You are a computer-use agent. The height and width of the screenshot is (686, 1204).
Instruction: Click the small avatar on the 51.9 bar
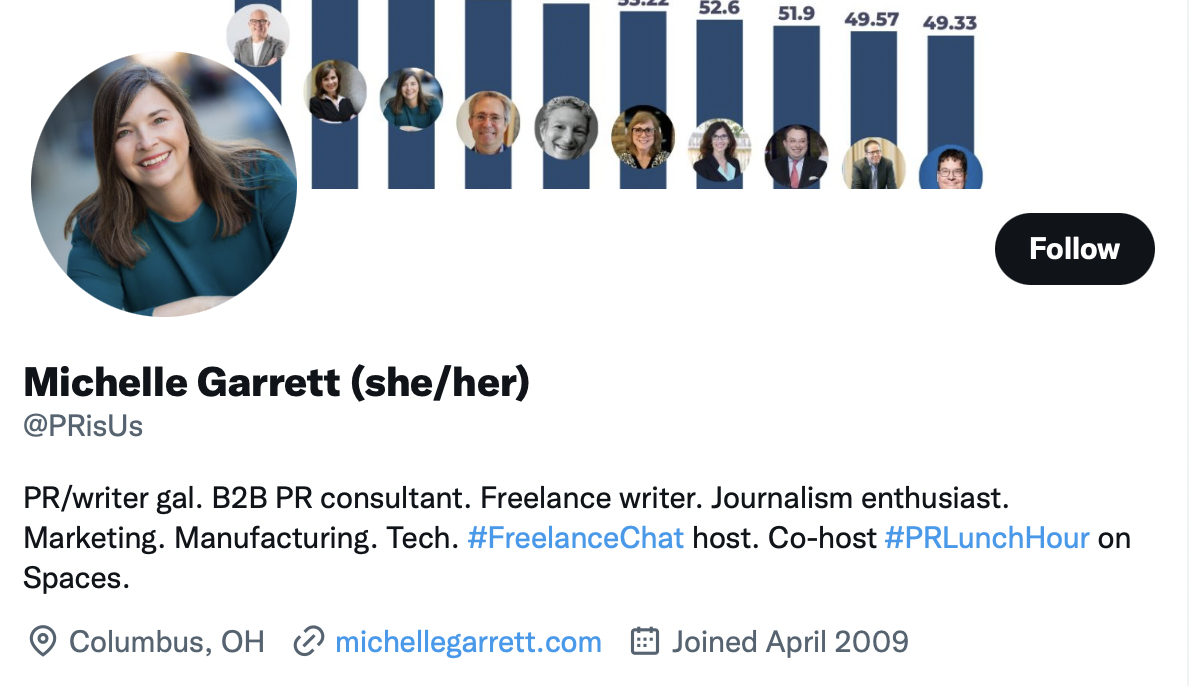pyautogui.click(x=796, y=156)
